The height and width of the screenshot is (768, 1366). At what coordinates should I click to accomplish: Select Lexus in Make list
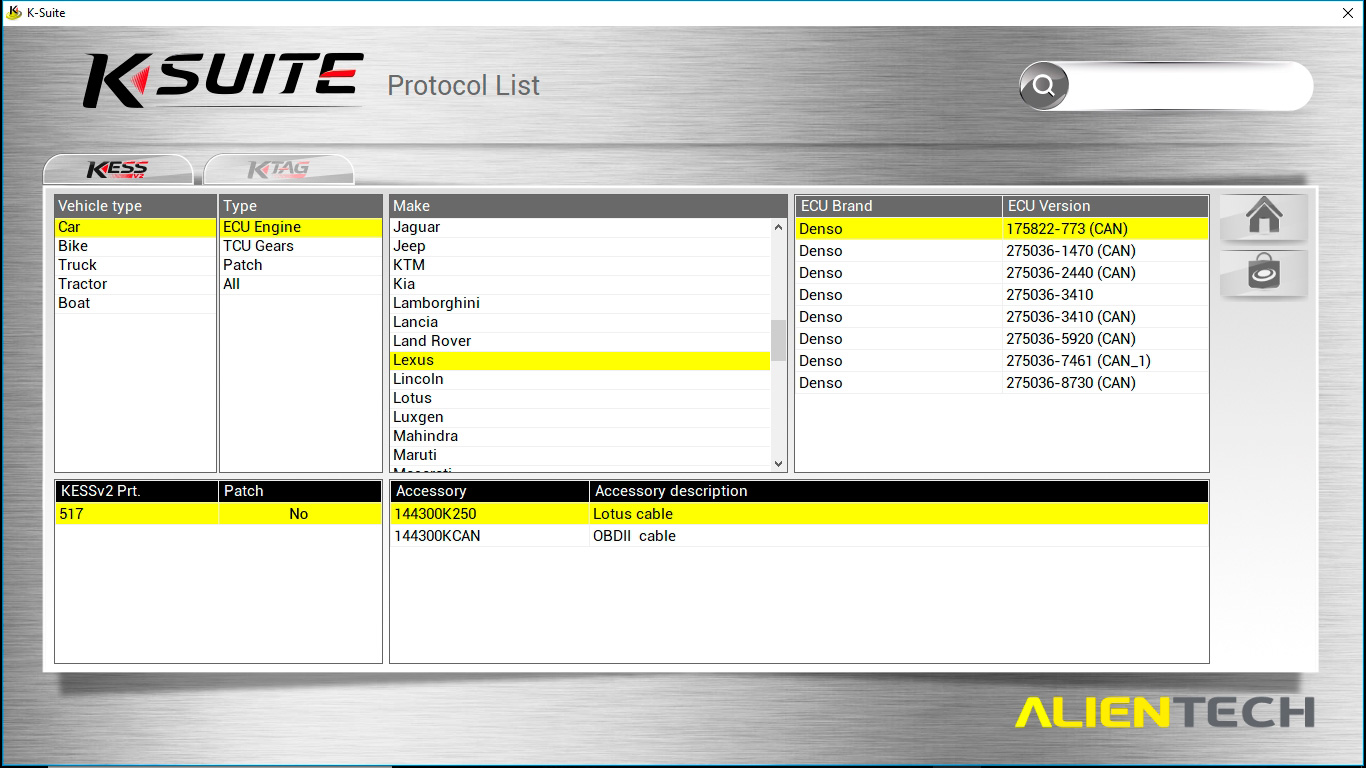(x=580, y=360)
